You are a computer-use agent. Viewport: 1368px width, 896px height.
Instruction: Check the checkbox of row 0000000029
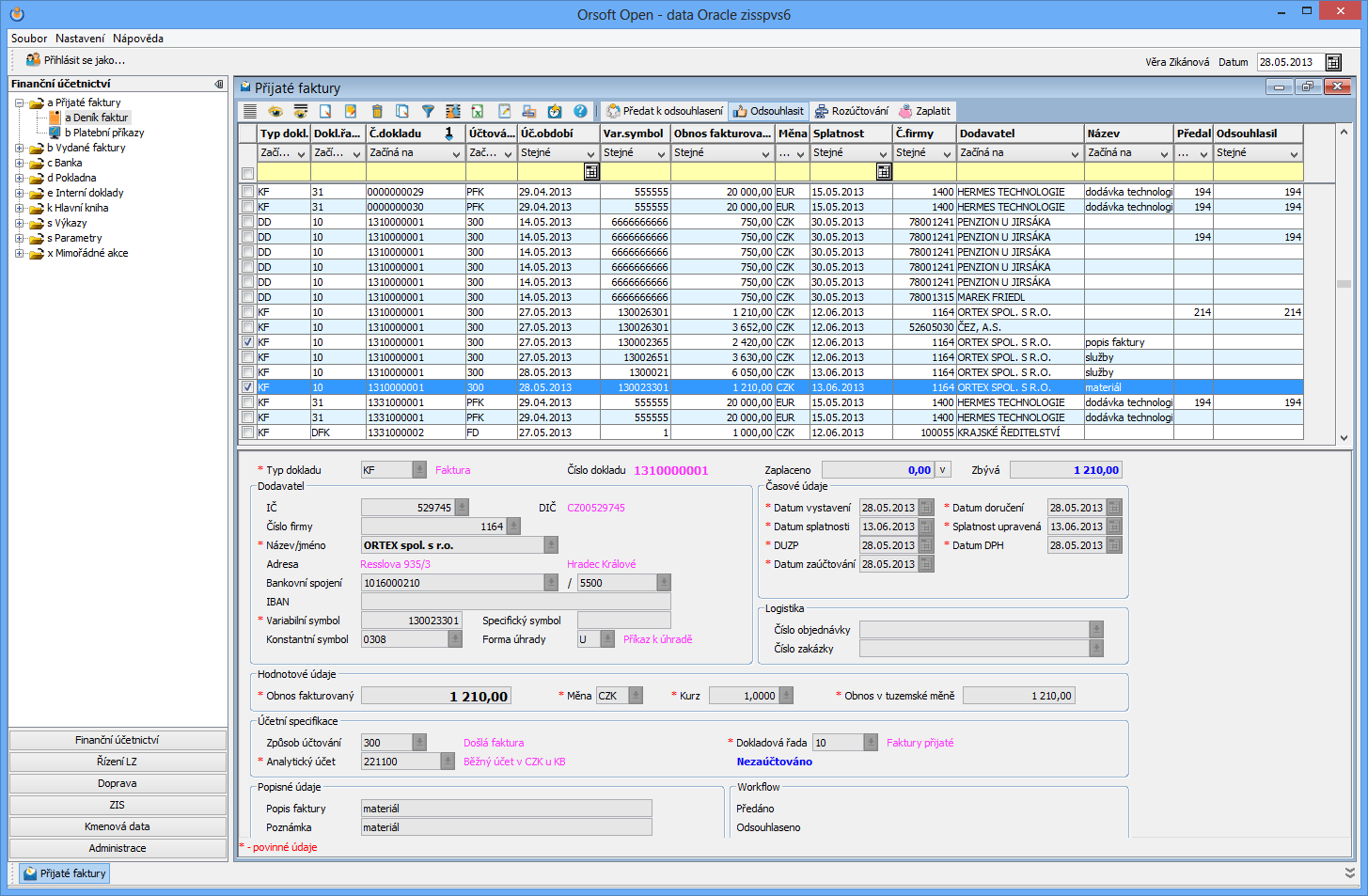(247, 192)
